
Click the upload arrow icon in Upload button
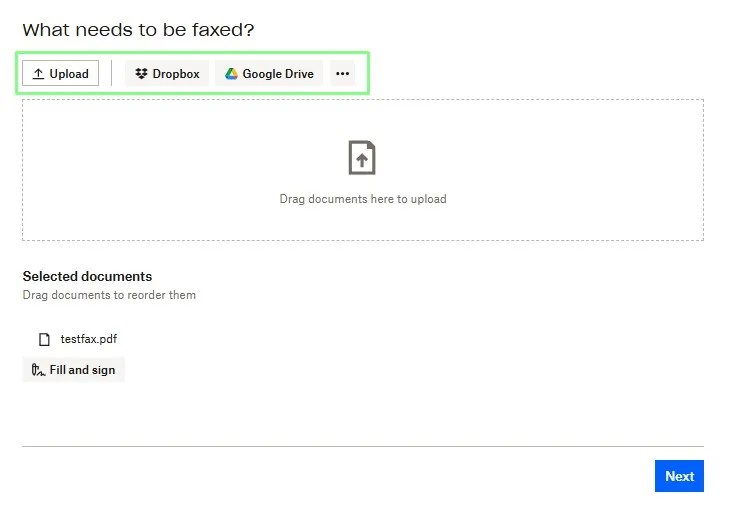38,74
